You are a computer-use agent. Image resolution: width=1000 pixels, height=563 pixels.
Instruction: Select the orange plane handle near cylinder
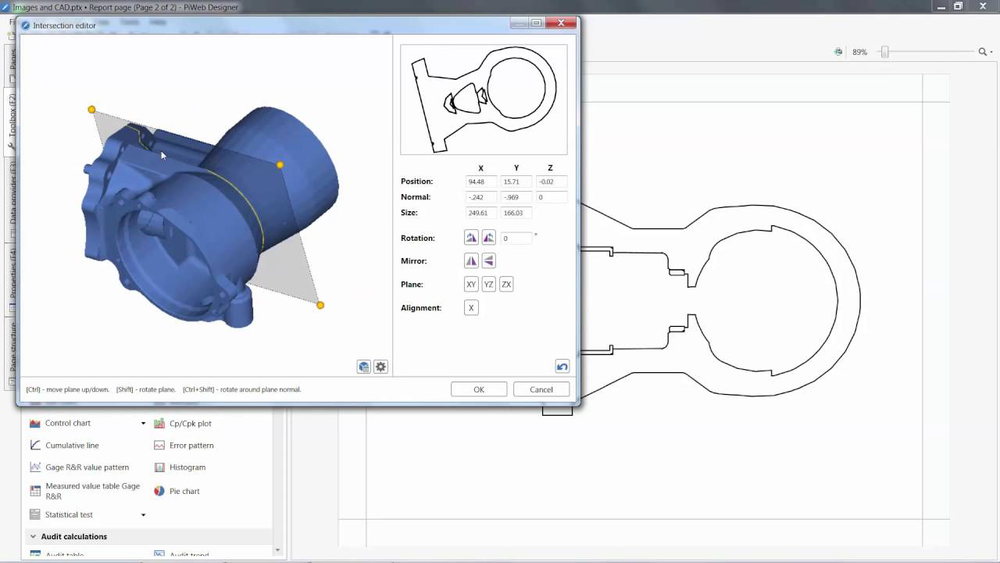pos(280,165)
